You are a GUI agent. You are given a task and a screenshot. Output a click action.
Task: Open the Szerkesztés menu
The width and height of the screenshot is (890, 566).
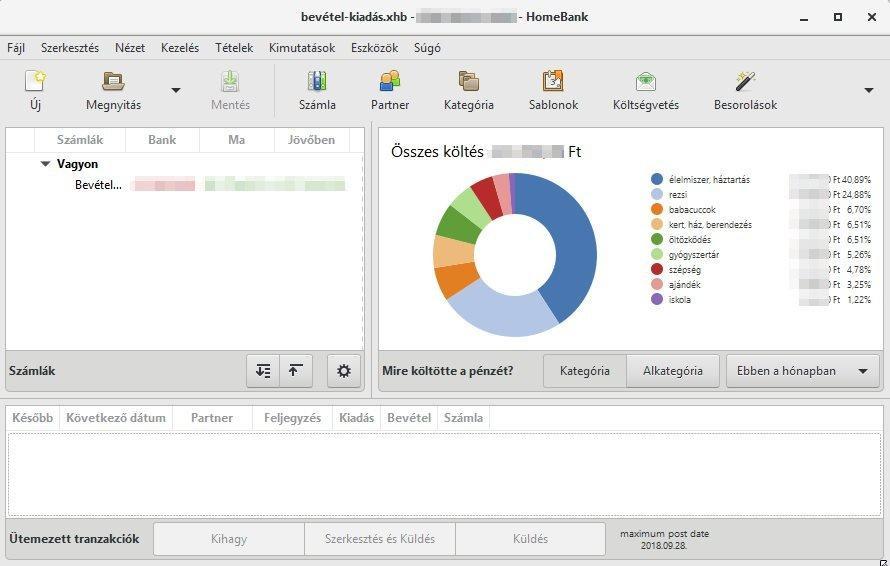click(x=70, y=48)
